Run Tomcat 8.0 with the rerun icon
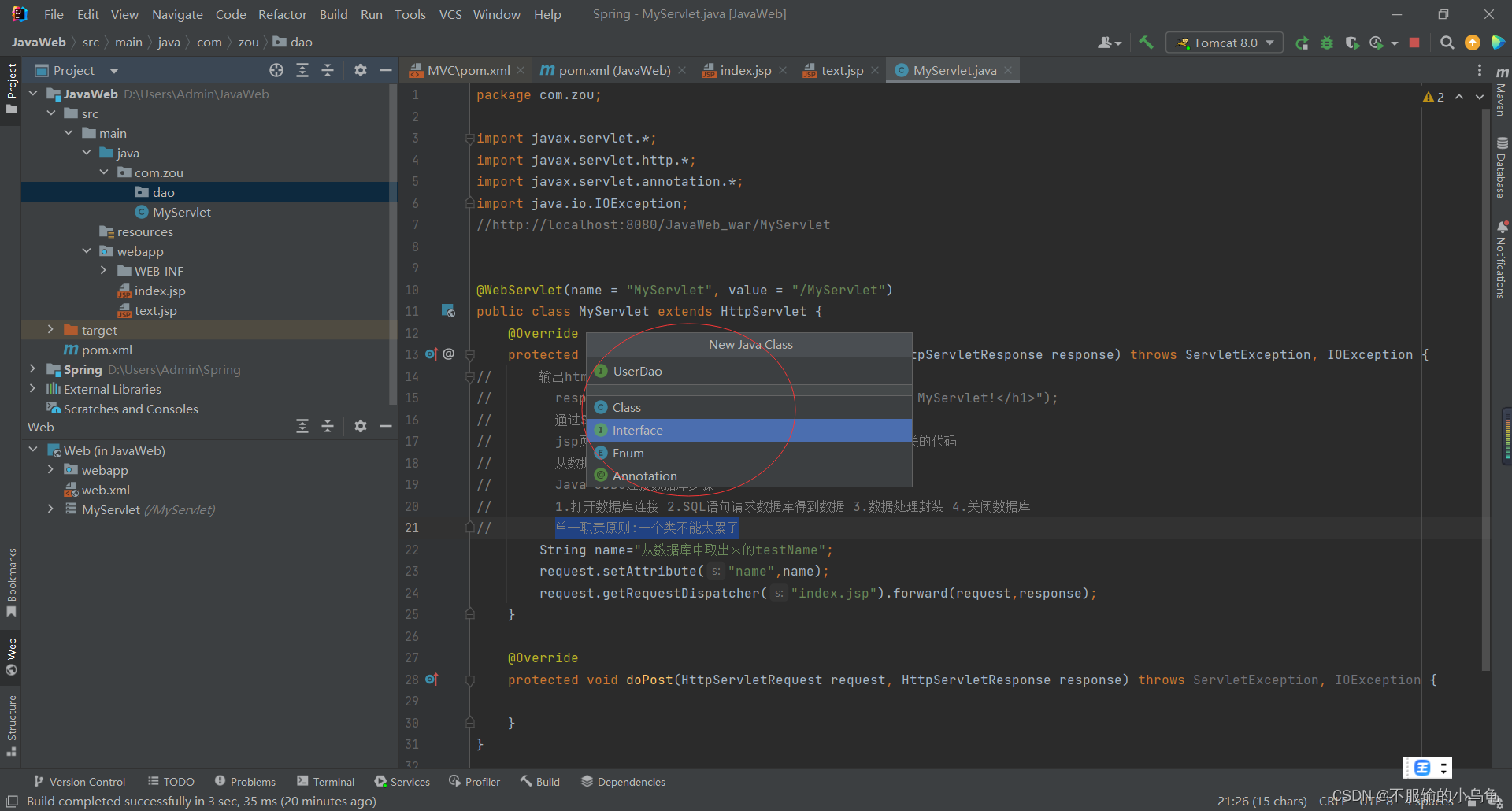1512x811 pixels. click(x=1302, y=43)
